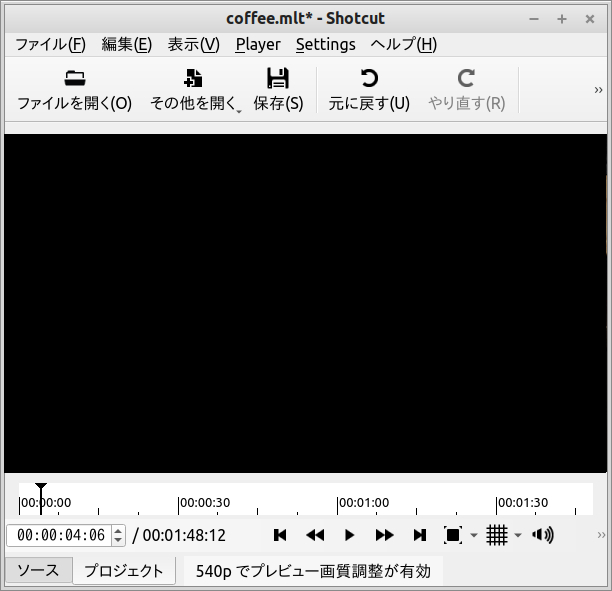Click the Open File folder icon
The image size is (612, 591).
tap(74, 79)
